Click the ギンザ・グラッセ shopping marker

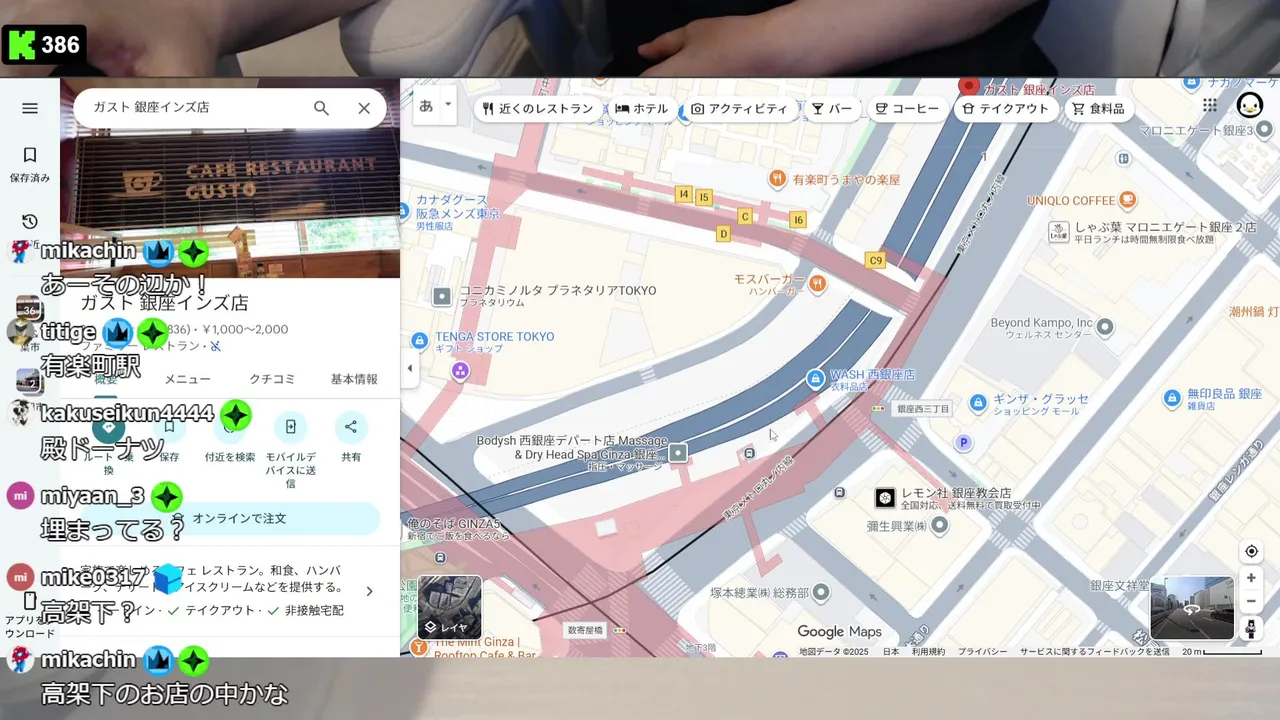click(977, 401)
